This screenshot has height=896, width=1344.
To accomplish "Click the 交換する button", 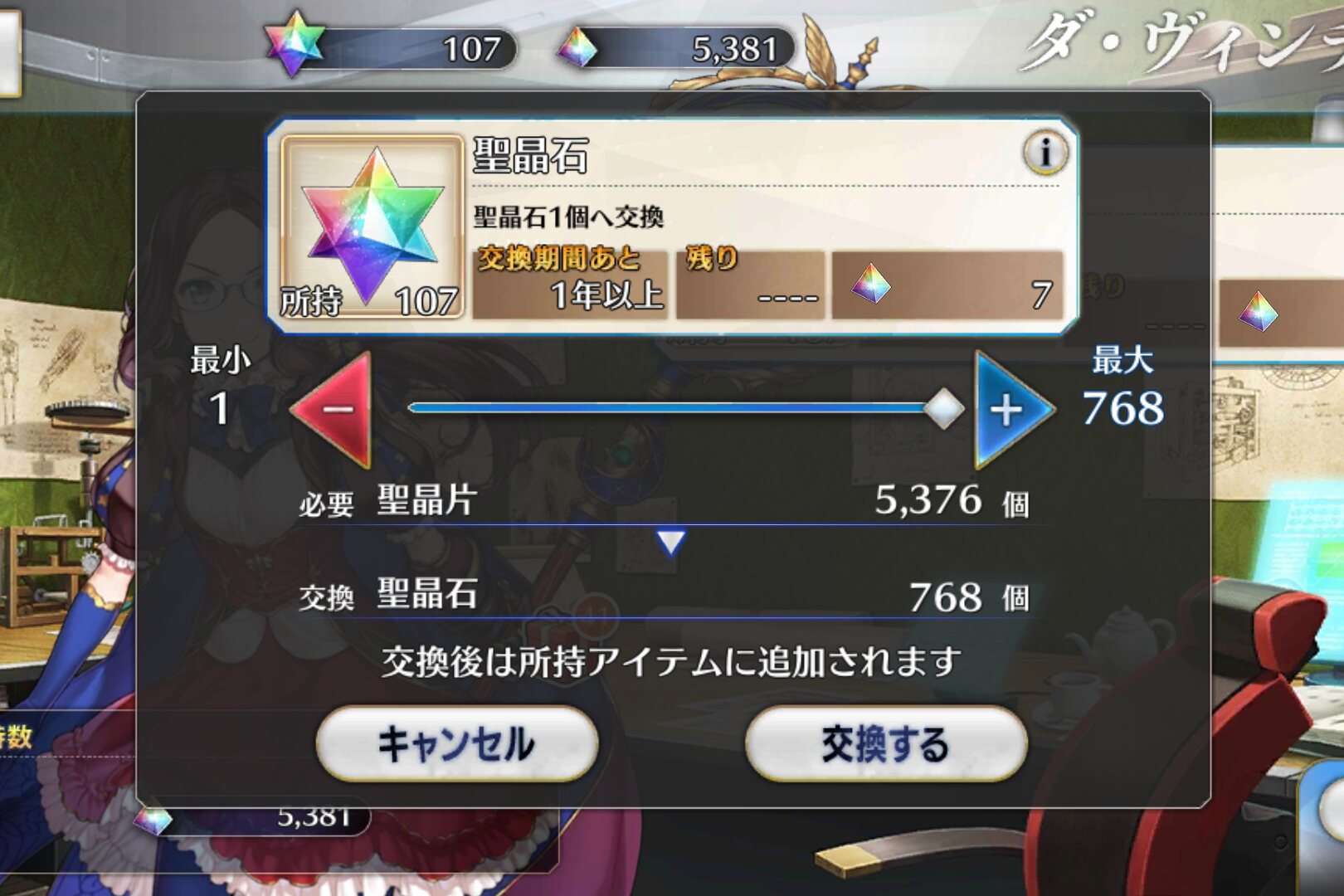I will point(886,744).
